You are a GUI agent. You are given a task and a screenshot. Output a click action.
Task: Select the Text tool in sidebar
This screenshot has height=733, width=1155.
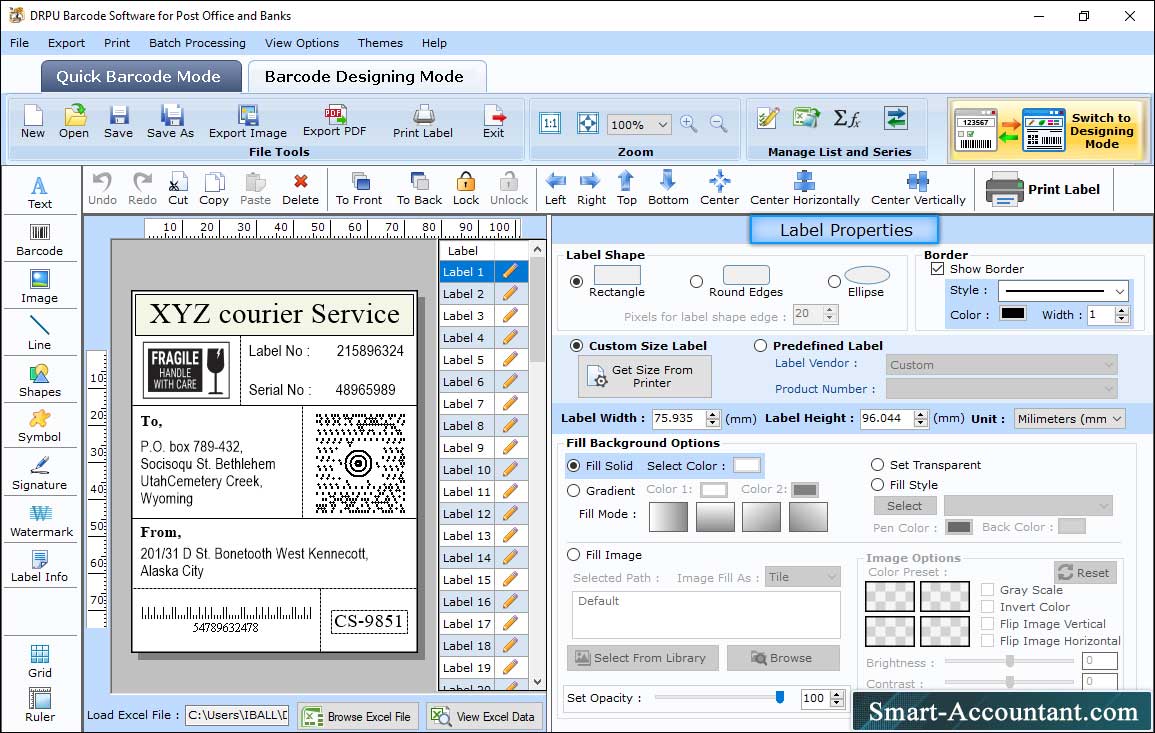(x=40, y=192)
